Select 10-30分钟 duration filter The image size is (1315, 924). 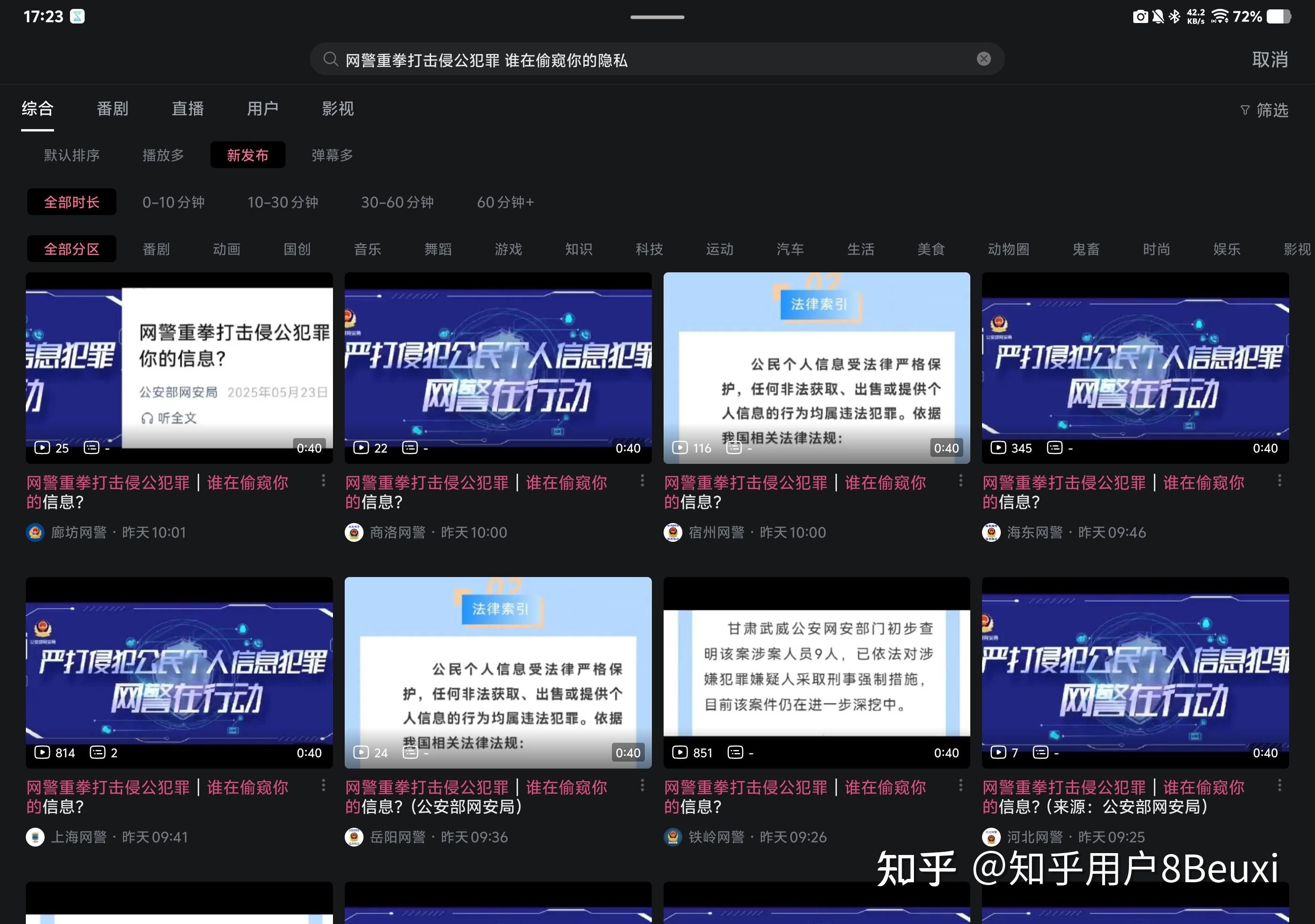282,202
